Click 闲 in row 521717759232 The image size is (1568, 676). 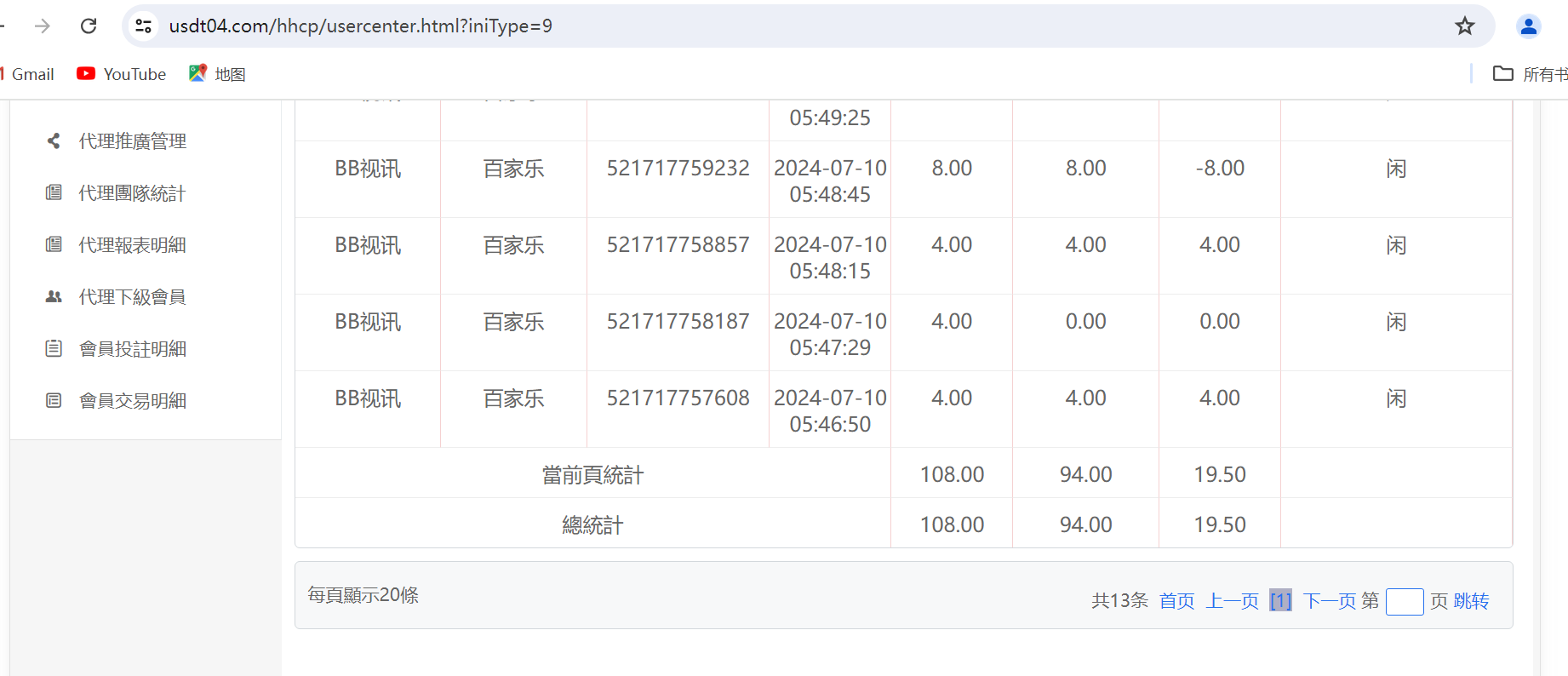(1396, 169)
